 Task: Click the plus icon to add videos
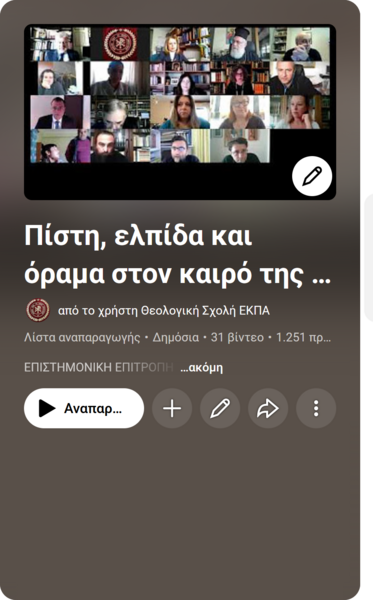(x=172, y=408)
